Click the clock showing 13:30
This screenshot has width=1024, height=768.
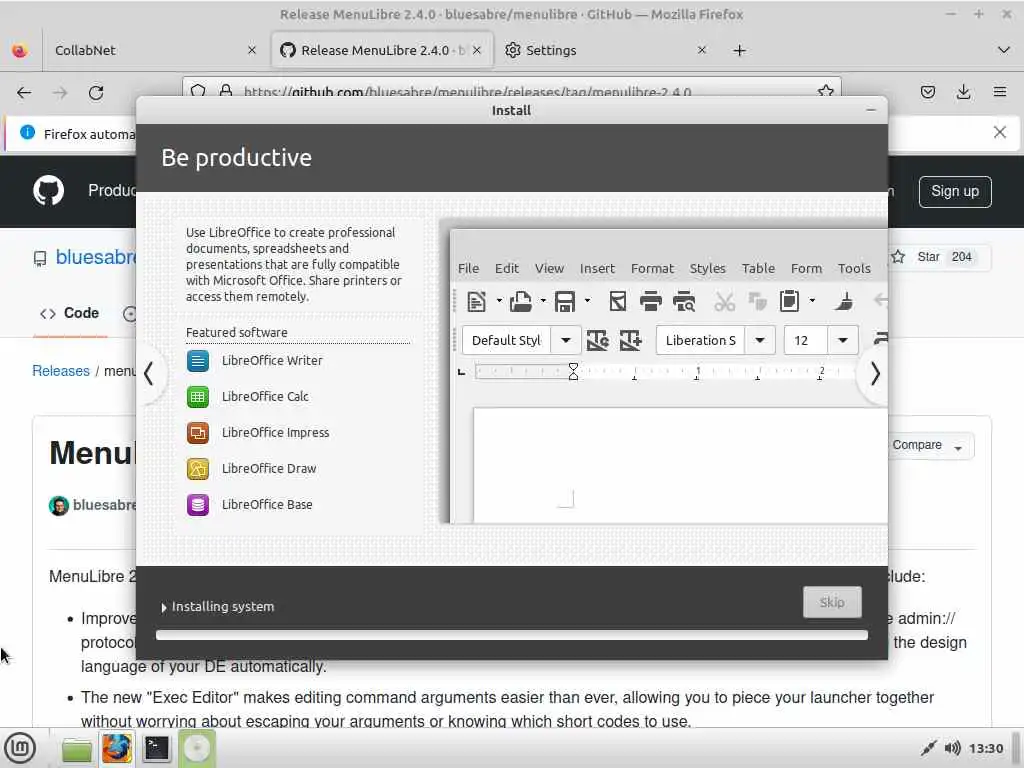point(985,748)
